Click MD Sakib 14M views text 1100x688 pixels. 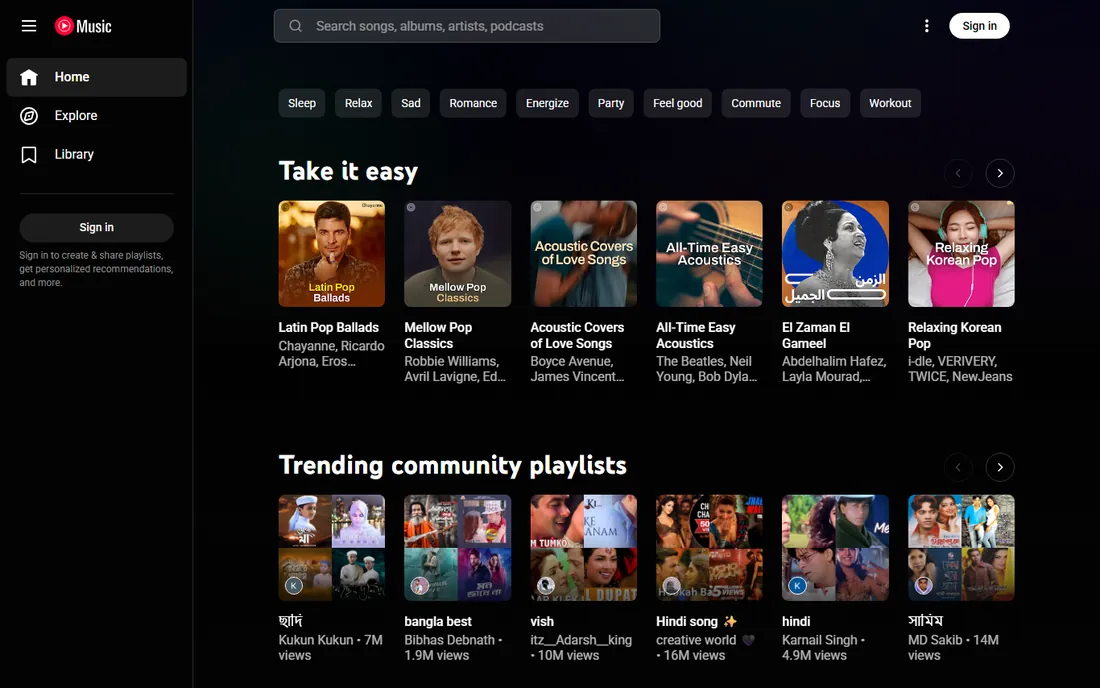point(953,647)
